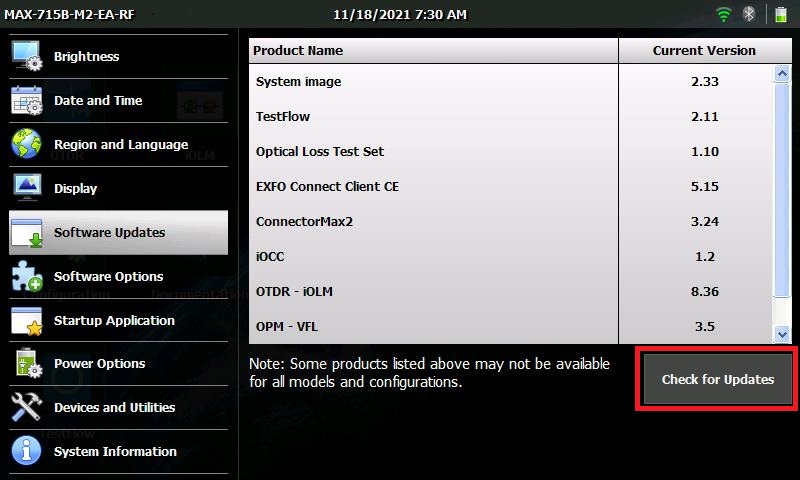Select EXFO Connect Client CE row
Viewport: 800px width, 480px height.
pos(511,187)
